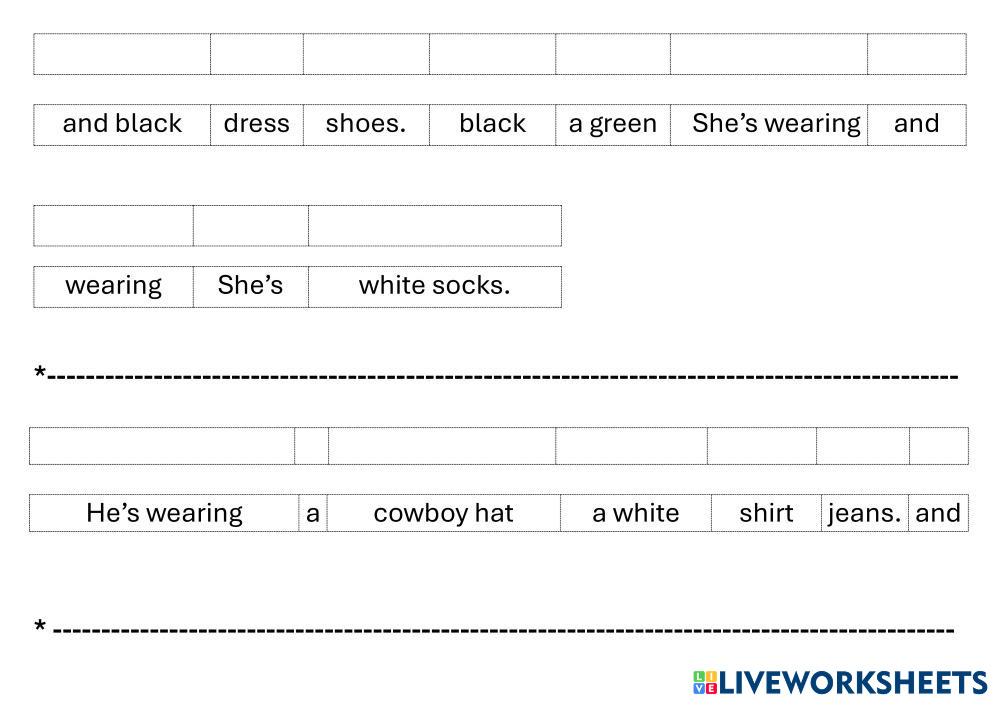The image size is (1000, 707).
Task: Select the 'a green' word tile
Action: [613, 124]
